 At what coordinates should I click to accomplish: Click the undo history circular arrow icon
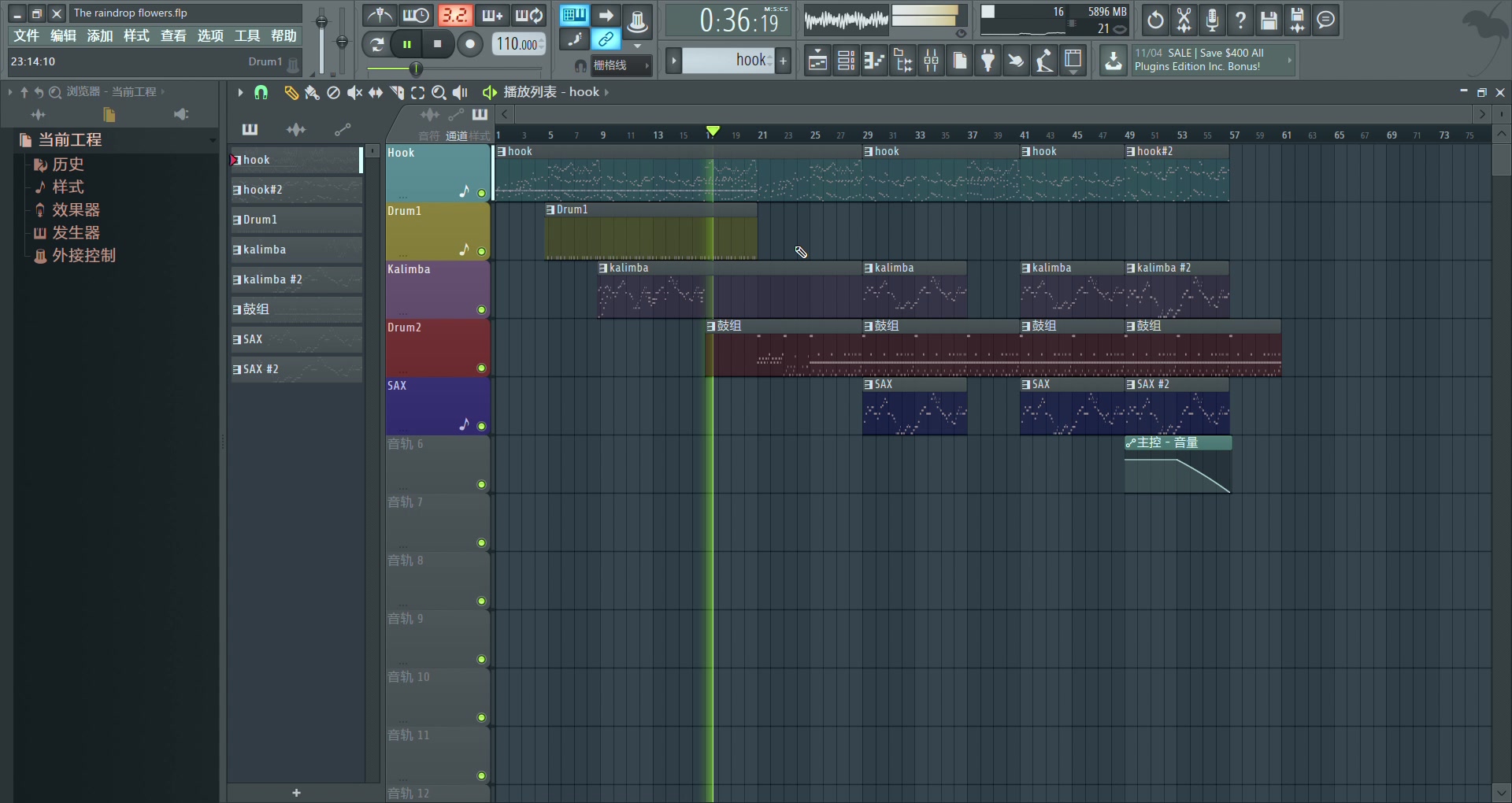coord(1155,20)
